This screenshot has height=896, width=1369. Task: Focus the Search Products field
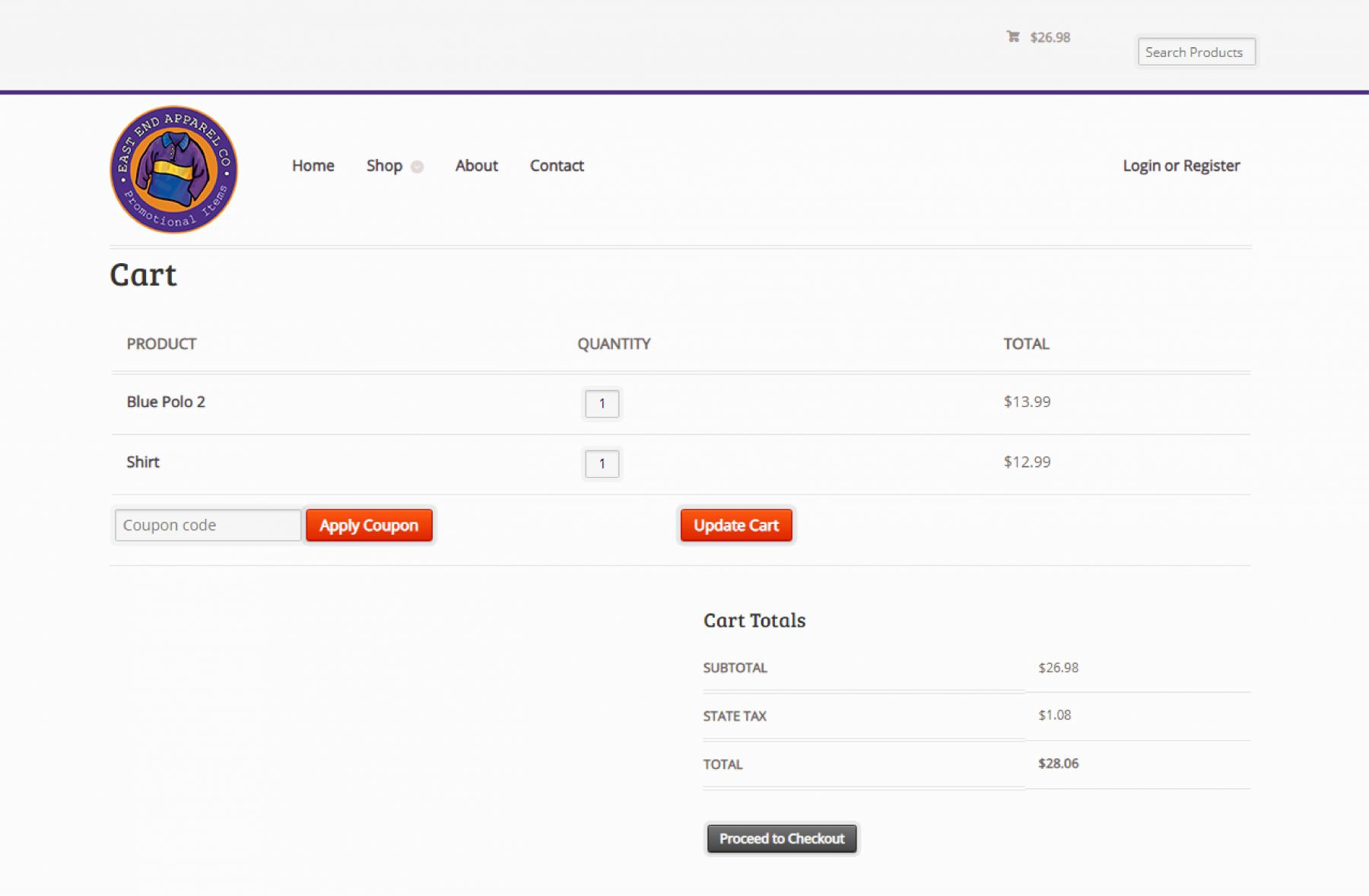point(1196,52)
